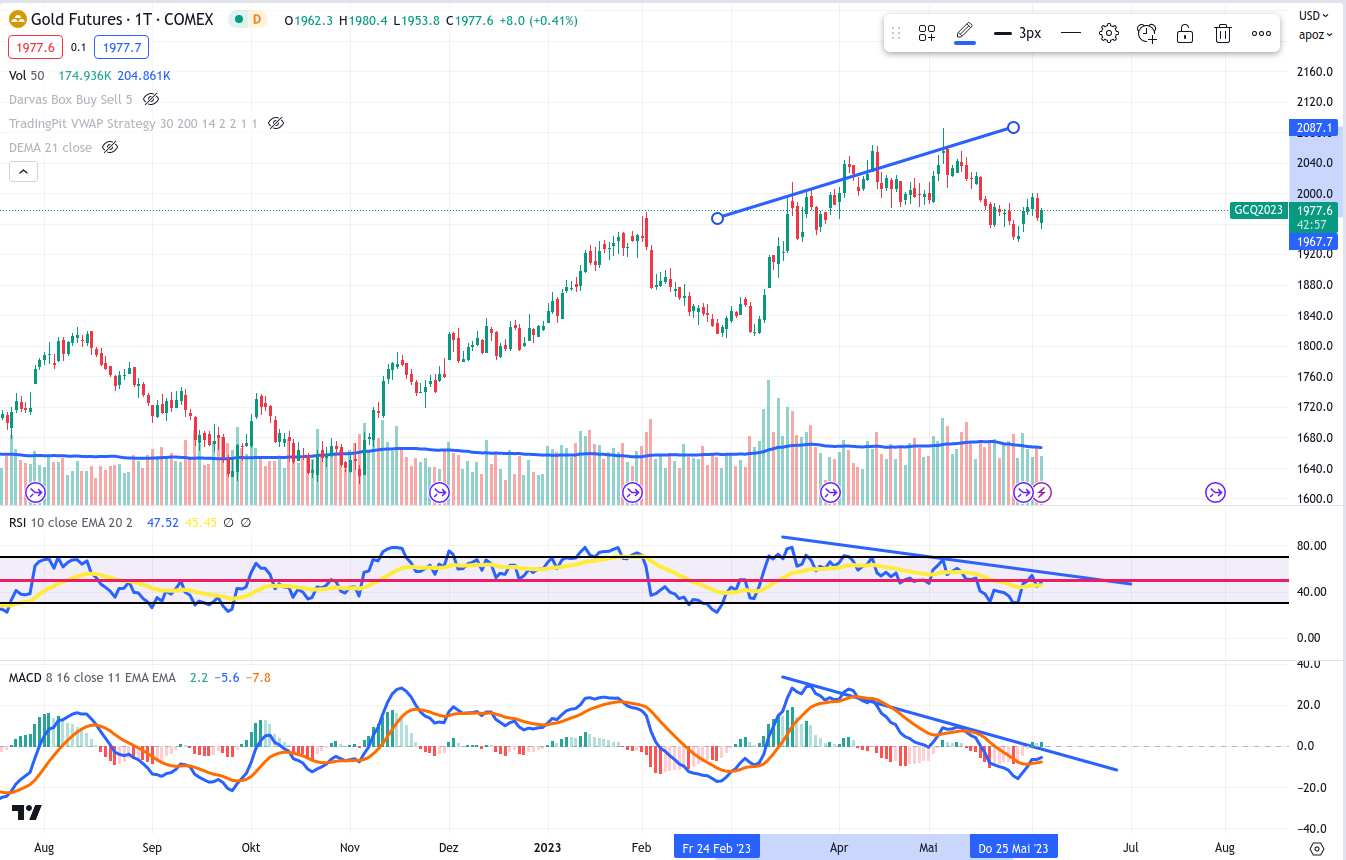The height and width of the screenshot is (860, 1346).
Task: Unhide the TradingPit VWAP Strategy indicator
Action: (x=276, y=123)
